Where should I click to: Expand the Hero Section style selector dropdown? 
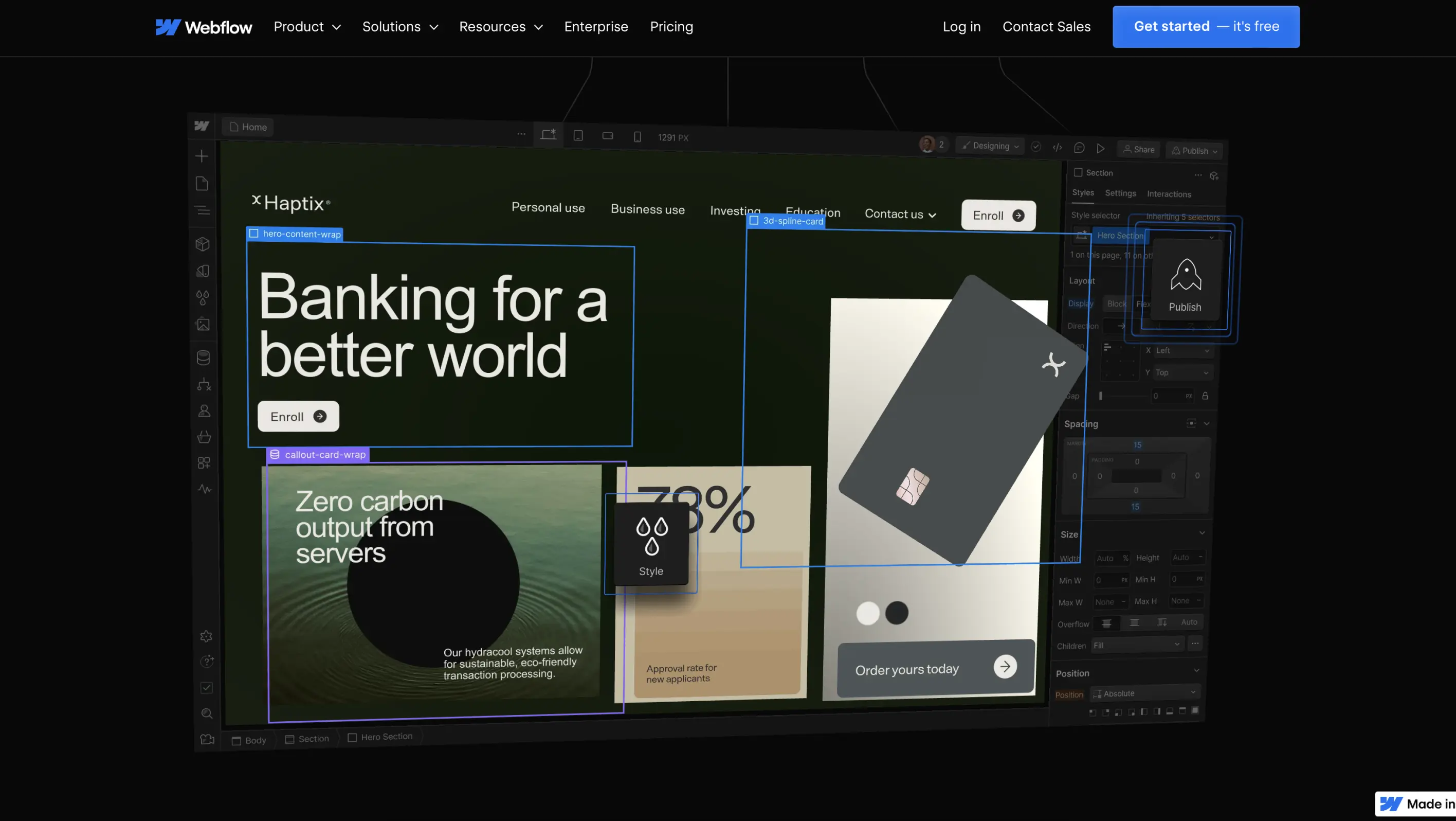click(1212, 237)
